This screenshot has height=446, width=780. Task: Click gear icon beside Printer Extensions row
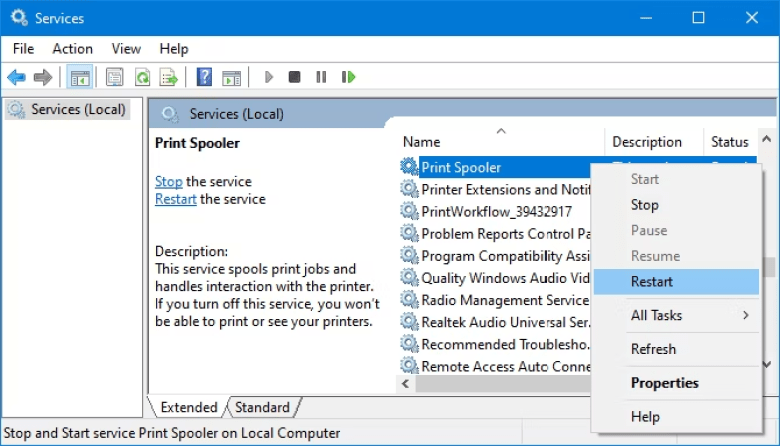click(x=409, y=189)
